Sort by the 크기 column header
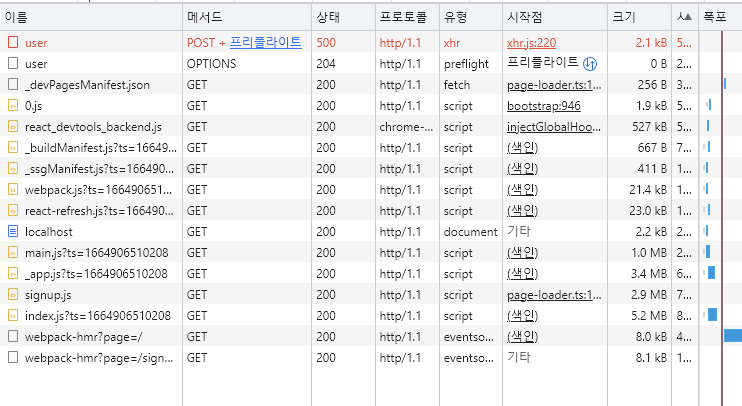Viewport: 742px width, 406px height. [639, 17]
